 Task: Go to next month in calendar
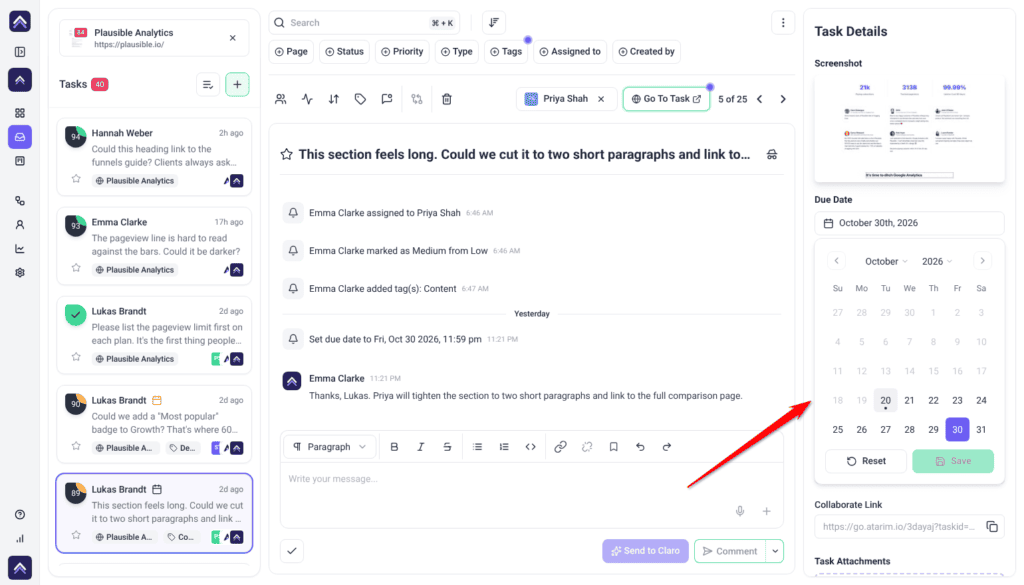[x=982, y=261]
